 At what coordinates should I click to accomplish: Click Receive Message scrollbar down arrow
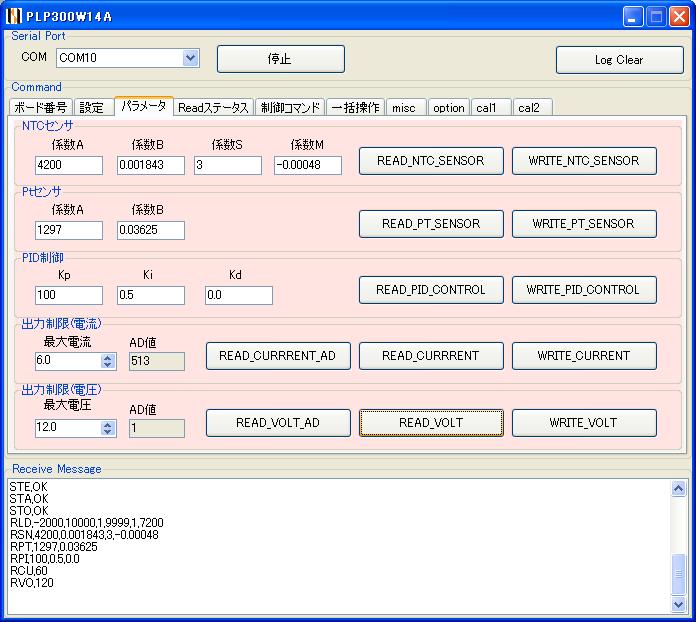[x=678, y=604]
